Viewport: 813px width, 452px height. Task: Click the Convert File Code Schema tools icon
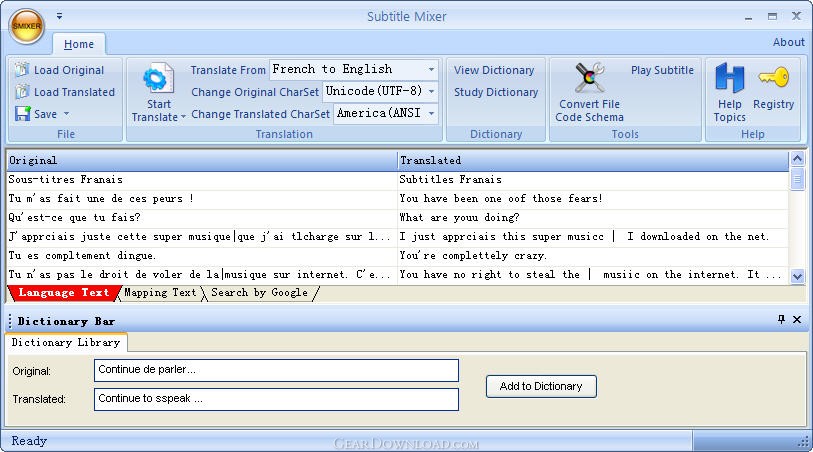[x=590, y=78]
